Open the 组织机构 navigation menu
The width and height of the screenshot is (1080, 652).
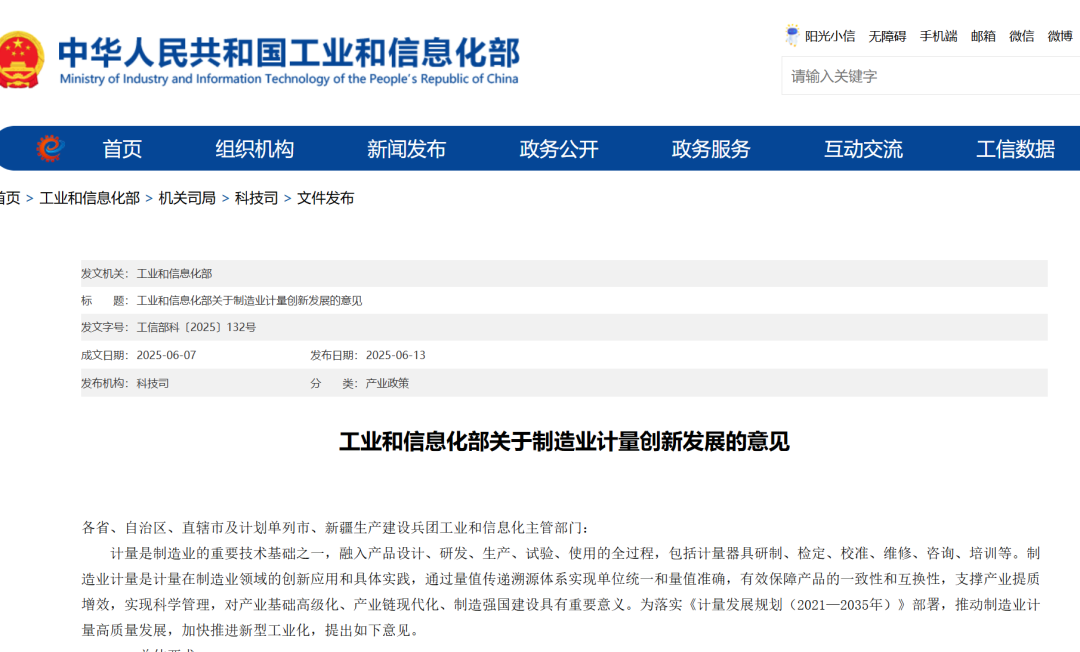click(254, 149)
